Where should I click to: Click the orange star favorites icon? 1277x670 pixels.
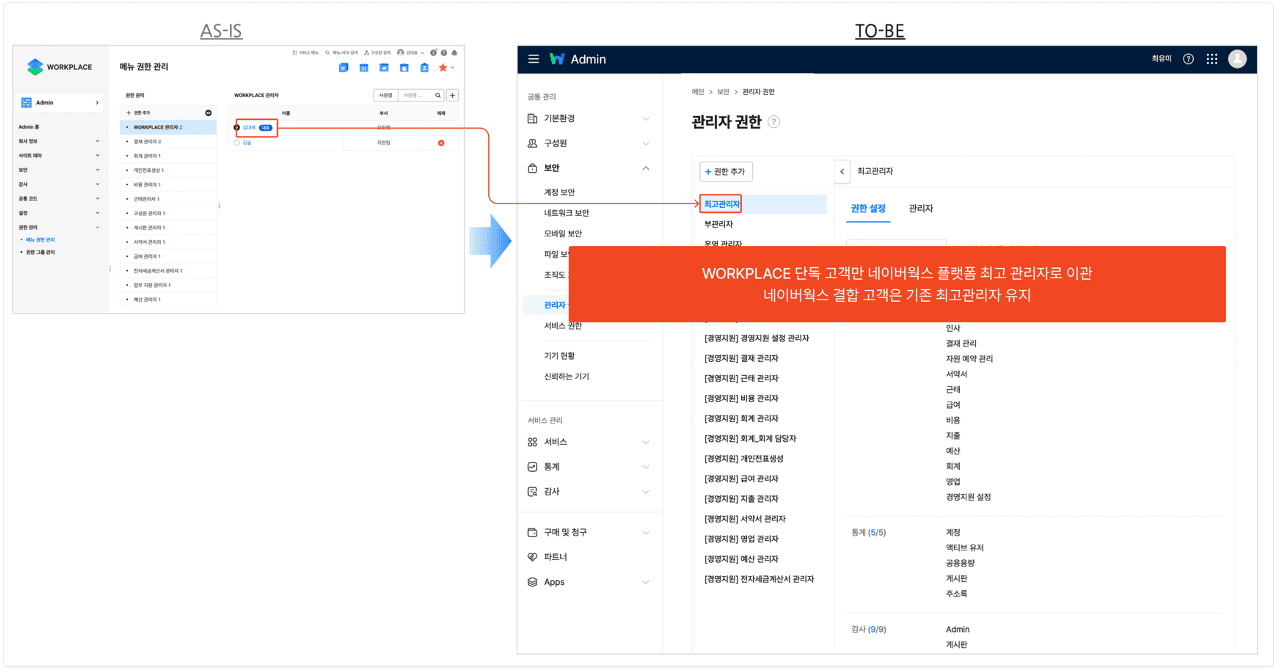443,68
